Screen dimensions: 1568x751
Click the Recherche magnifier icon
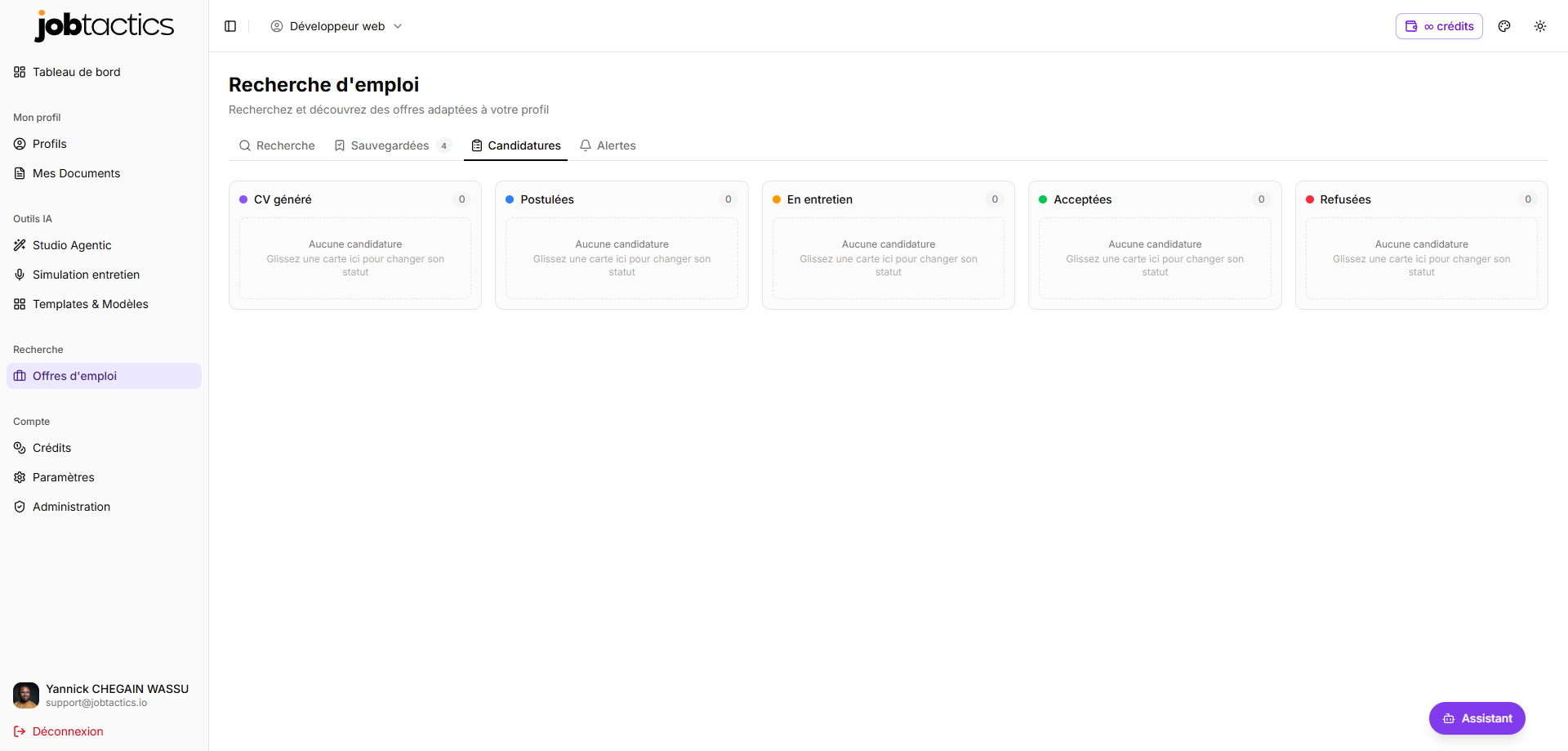[244, 145]
